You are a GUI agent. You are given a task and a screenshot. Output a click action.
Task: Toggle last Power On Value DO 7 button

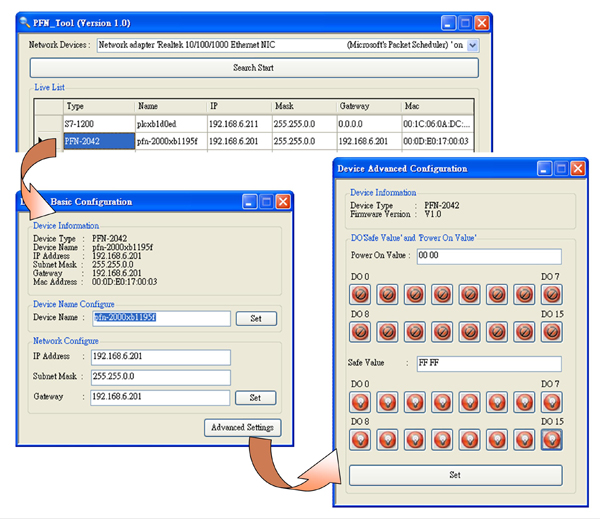point(552,294)
